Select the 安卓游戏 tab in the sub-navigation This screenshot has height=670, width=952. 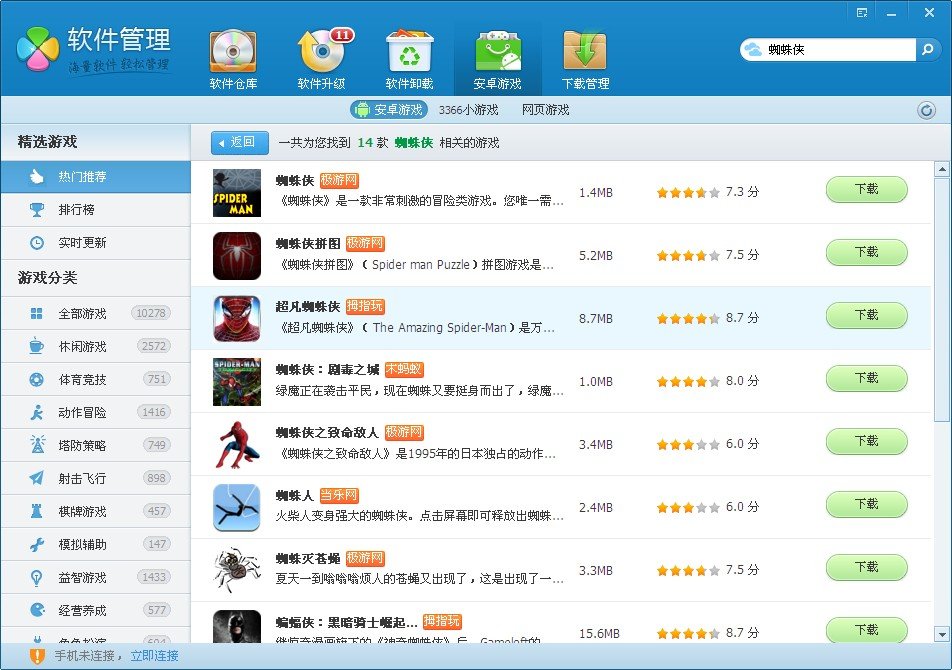388,110
